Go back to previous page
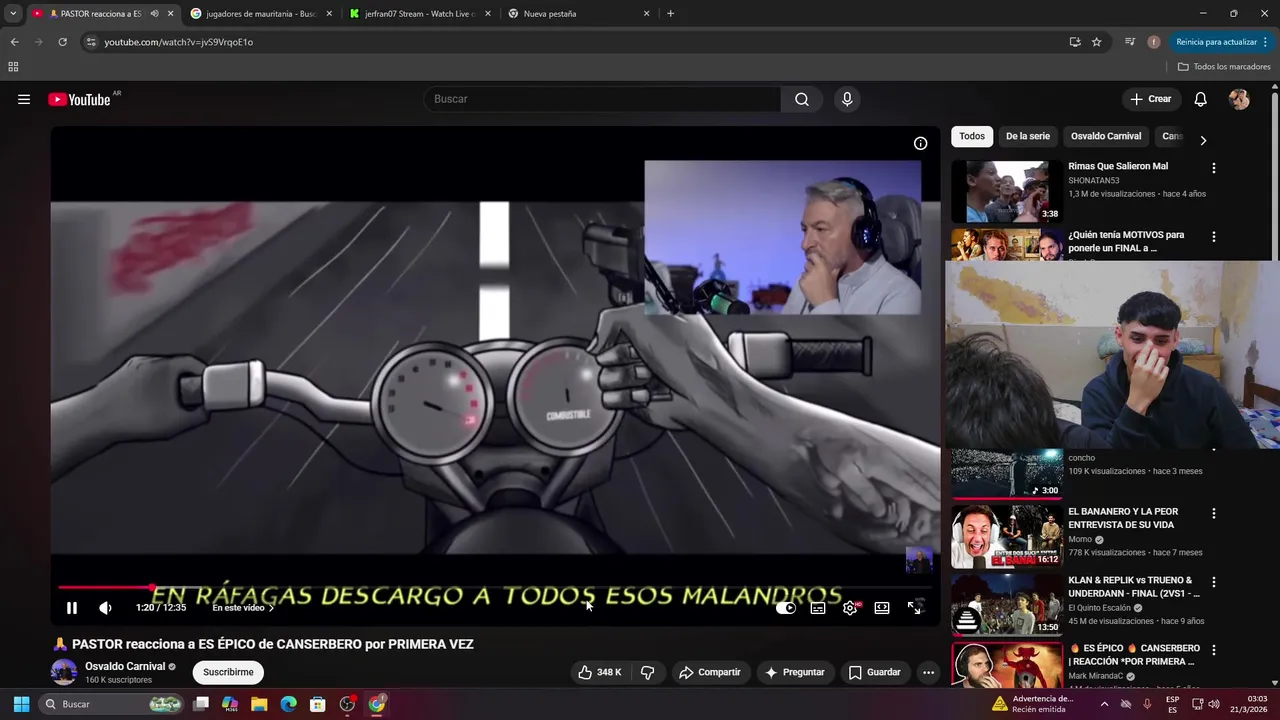This screenshot has width=1280, height=720. click(x=14, y=42)
